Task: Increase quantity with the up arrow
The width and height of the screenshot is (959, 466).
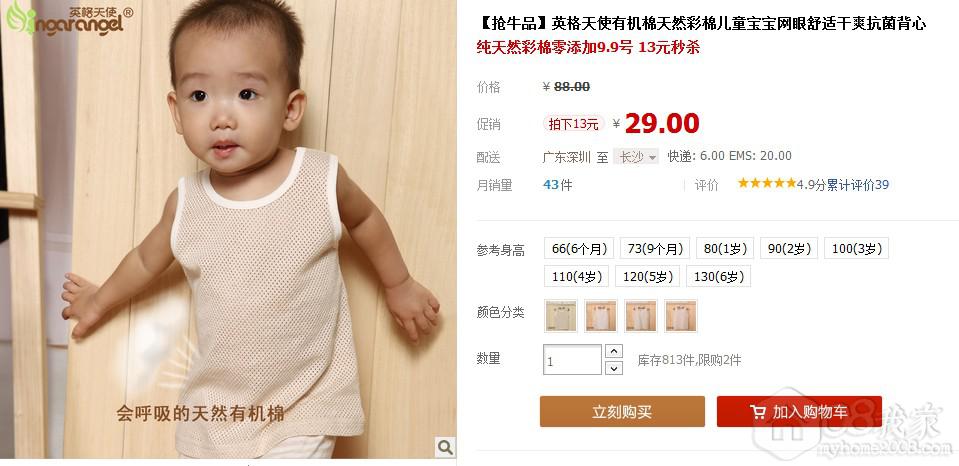Action: click(x=613, y=351)
